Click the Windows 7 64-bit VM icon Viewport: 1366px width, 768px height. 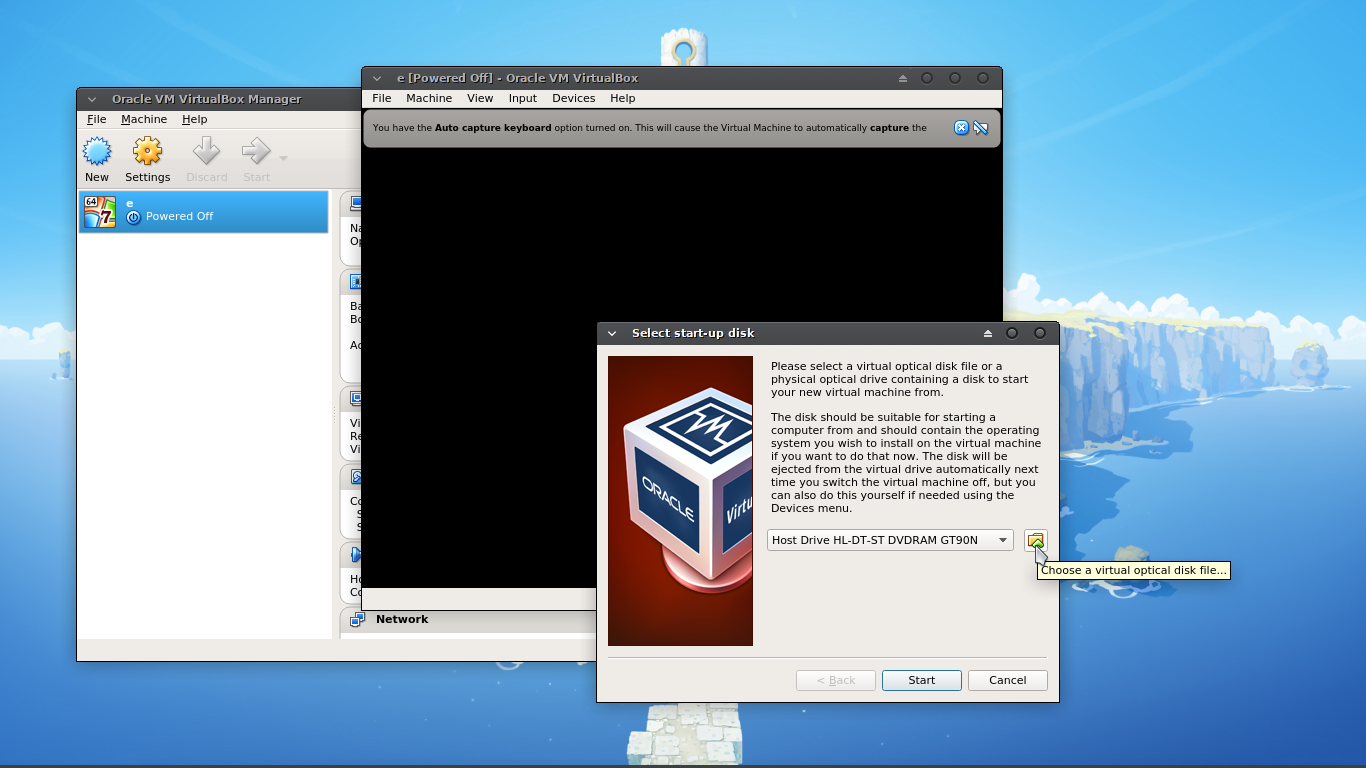(100, 211)
